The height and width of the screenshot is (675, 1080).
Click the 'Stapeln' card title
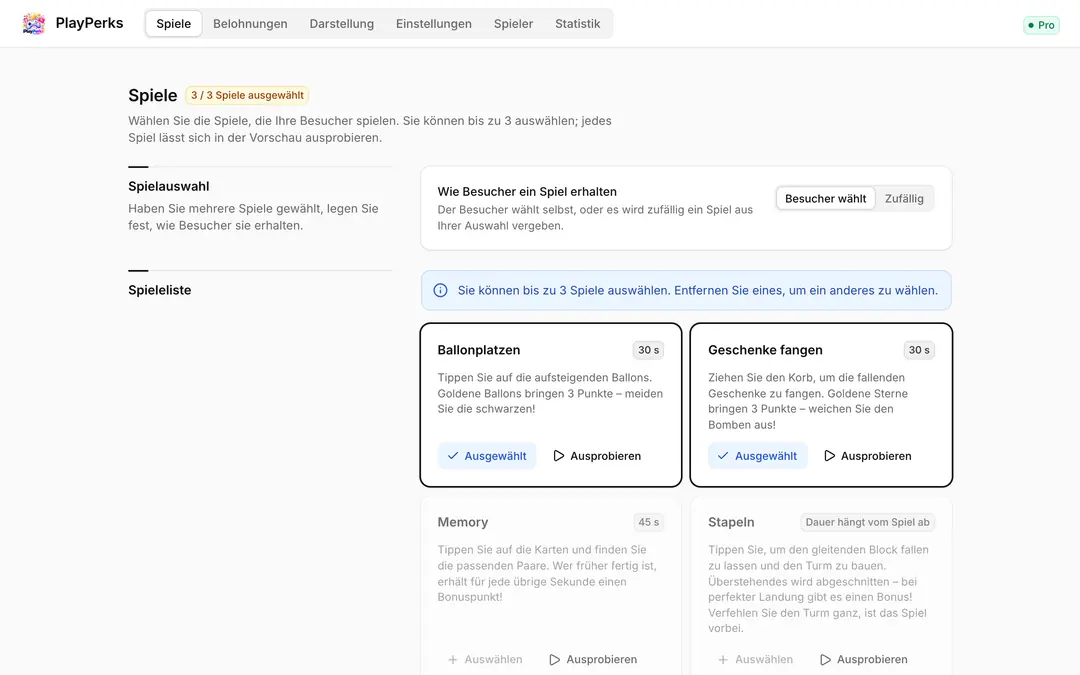(731, 522)
